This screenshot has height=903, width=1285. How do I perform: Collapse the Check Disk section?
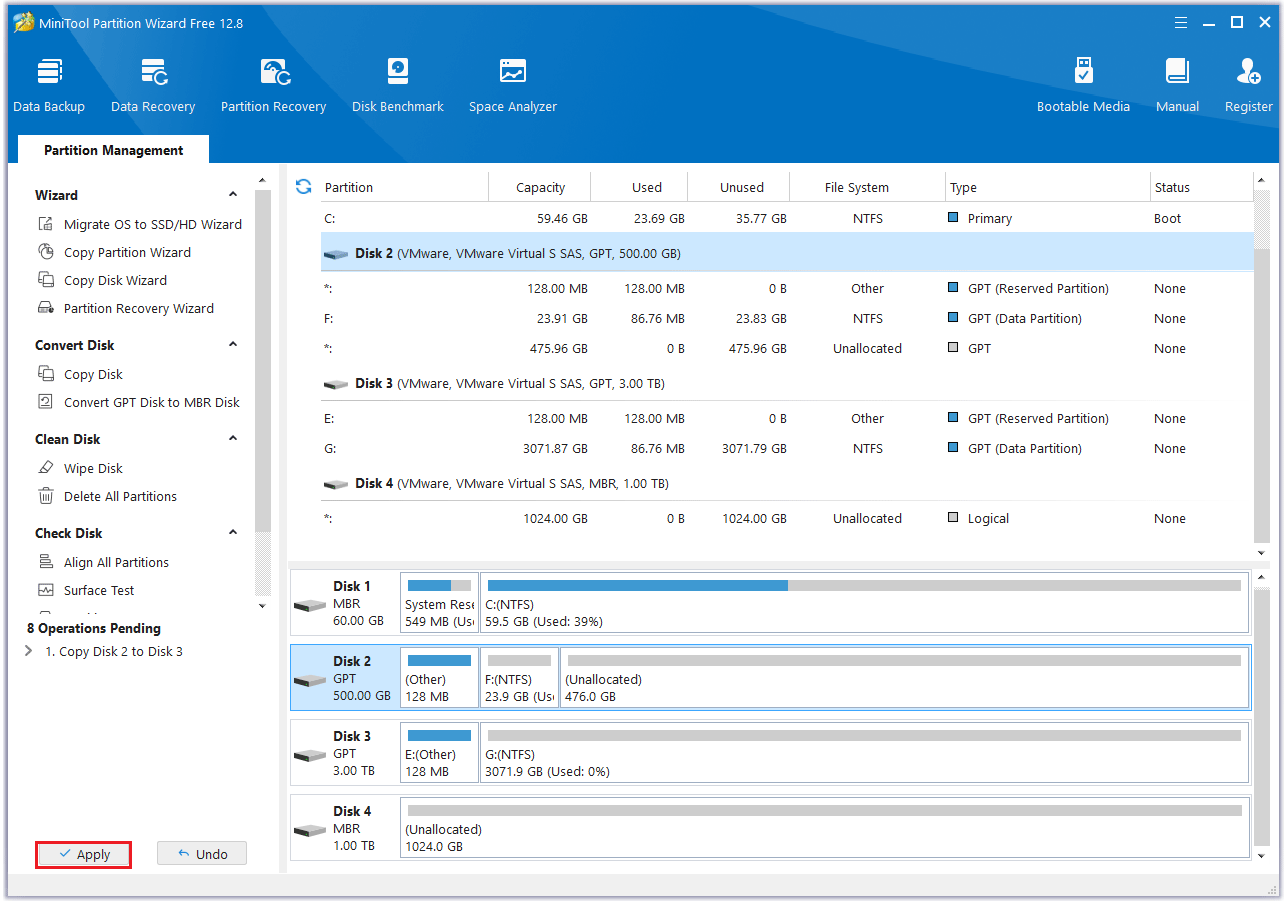click(x=233, y=533)
